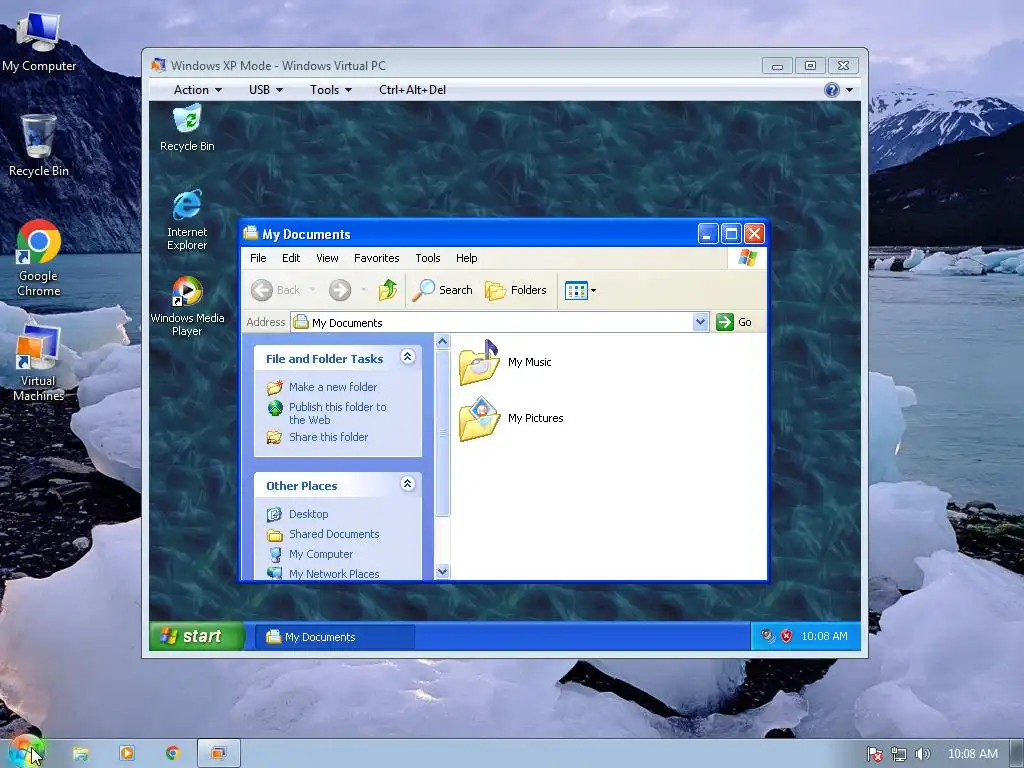The height and width of the screenshot is (768, 1024).
Task: Open My Computer icon on Windows 7 desktop
Action: (39, 42)
